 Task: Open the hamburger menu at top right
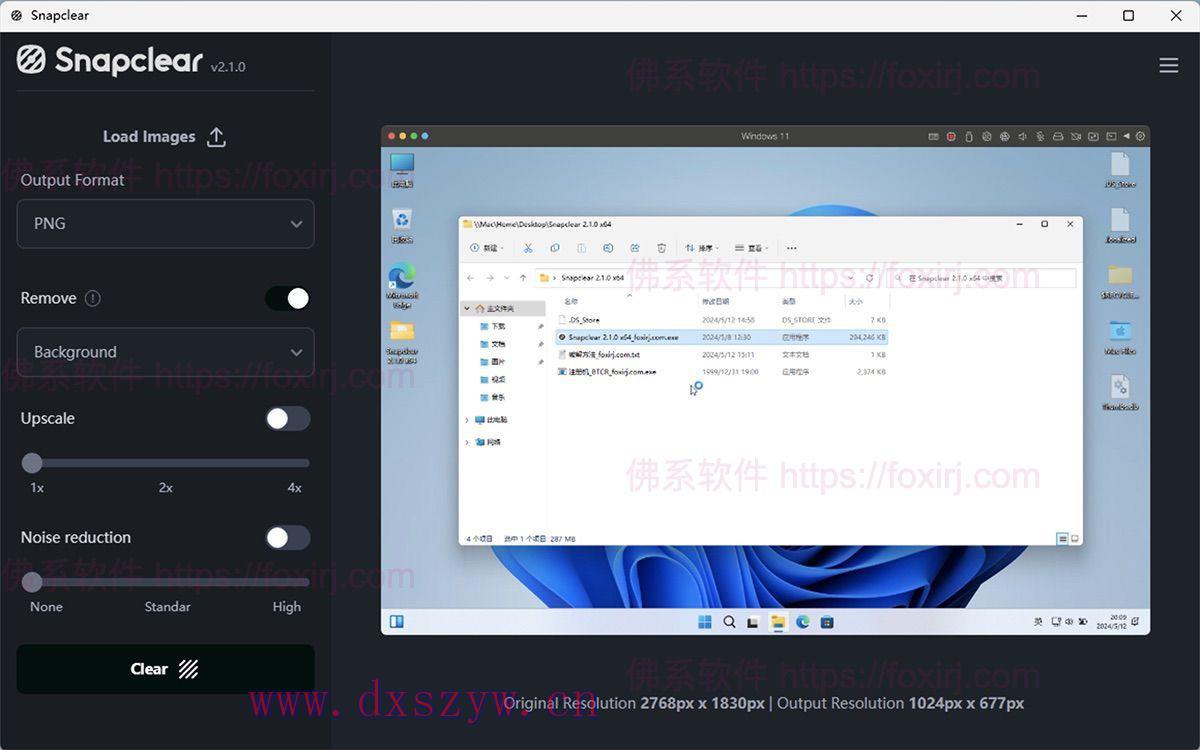tap(1168, 65)
